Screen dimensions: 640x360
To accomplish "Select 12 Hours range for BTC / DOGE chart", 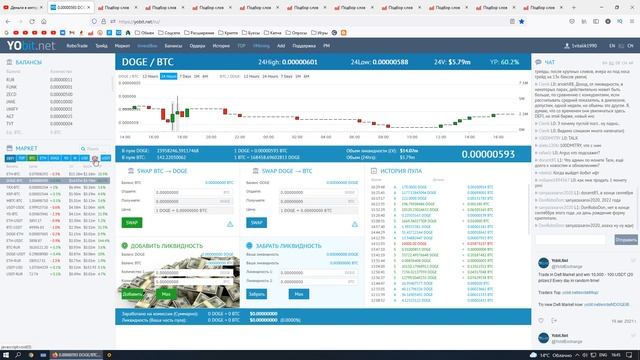I will 251,76.
